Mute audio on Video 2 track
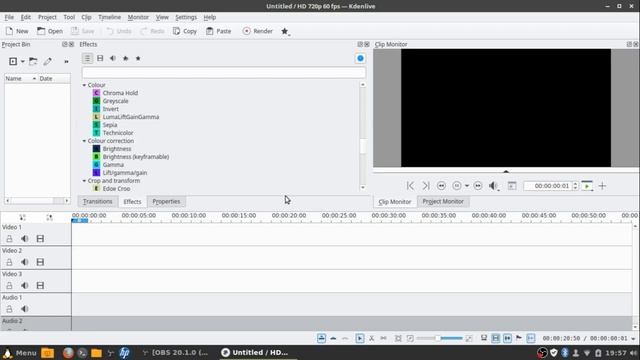This screenshot has height=360, width=640. (24, 262)
